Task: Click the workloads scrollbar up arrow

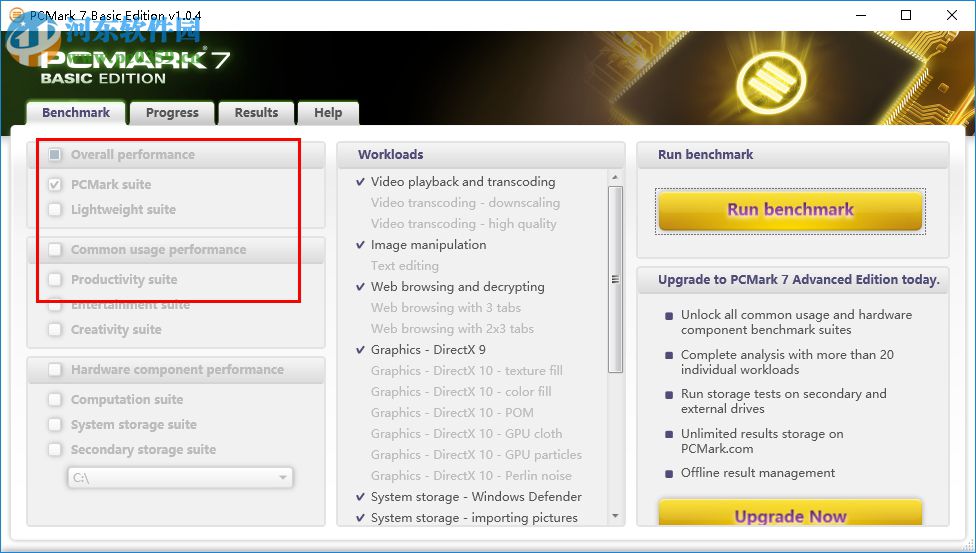Action: click(615, 177)
